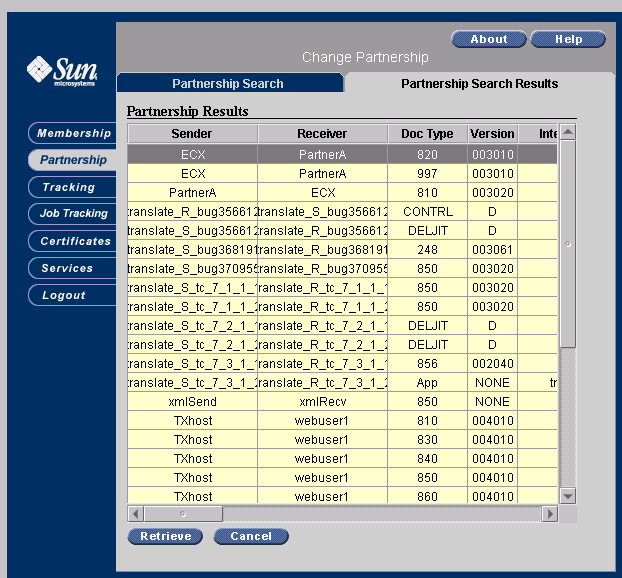This screenshot has width=622, height=578.
Task: Click sender translate_S_tc_7_2_1_1 cell
Action: click(192, 326)
